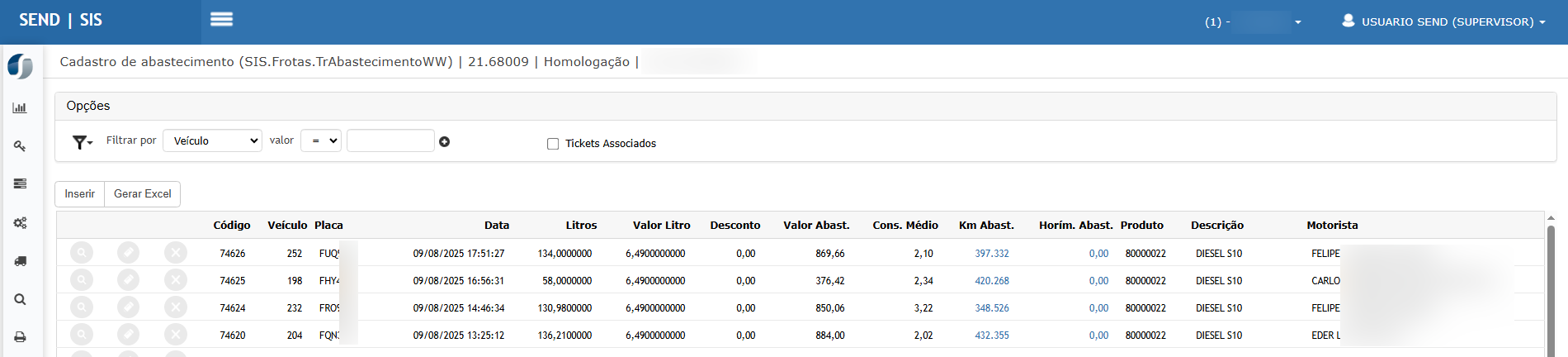
Task: Open the comparison operator dropdown
Action: 320,140
